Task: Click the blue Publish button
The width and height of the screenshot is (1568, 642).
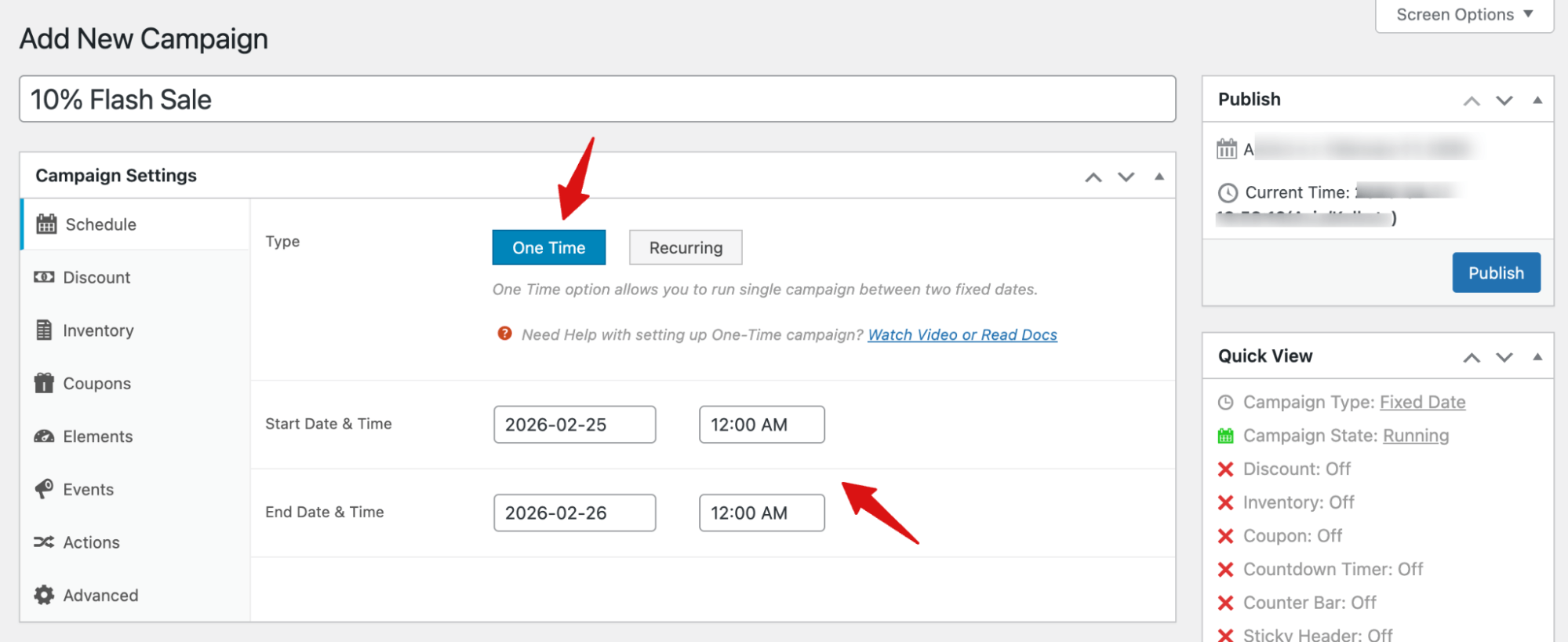Action: click(x=1496, y=272)
